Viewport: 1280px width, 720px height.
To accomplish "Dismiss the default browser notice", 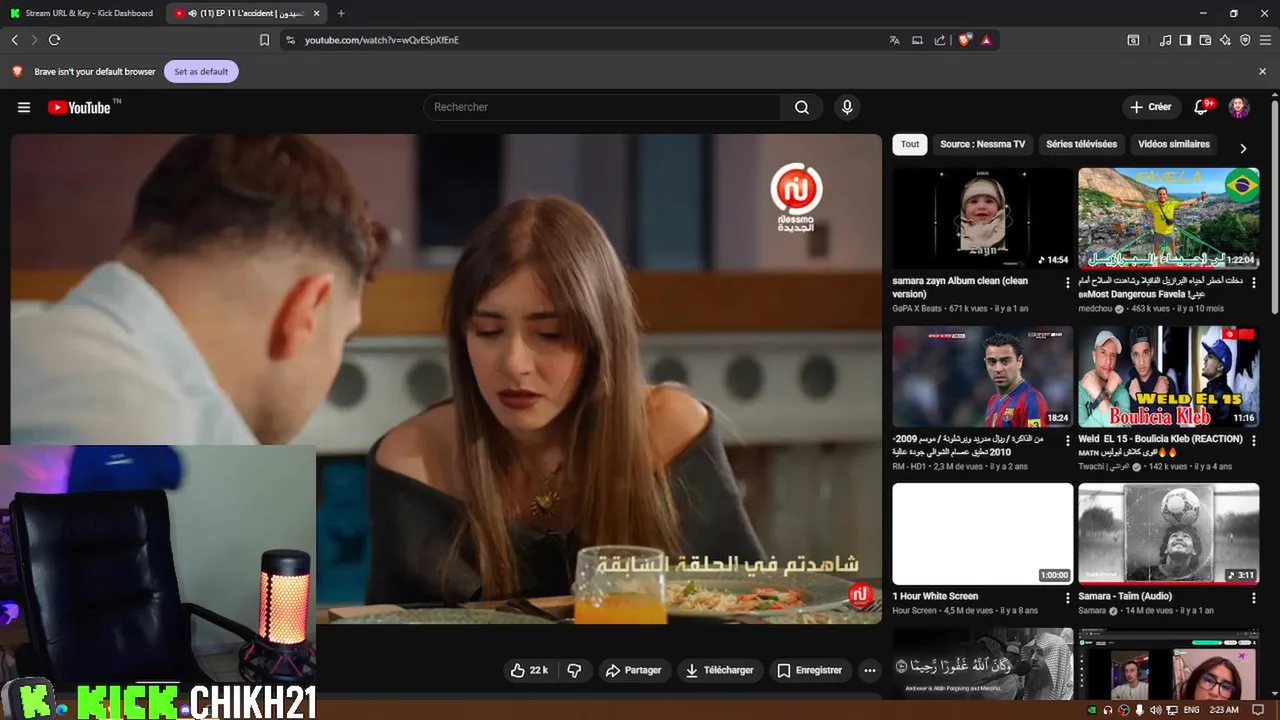I will (x=1262, y=71).
